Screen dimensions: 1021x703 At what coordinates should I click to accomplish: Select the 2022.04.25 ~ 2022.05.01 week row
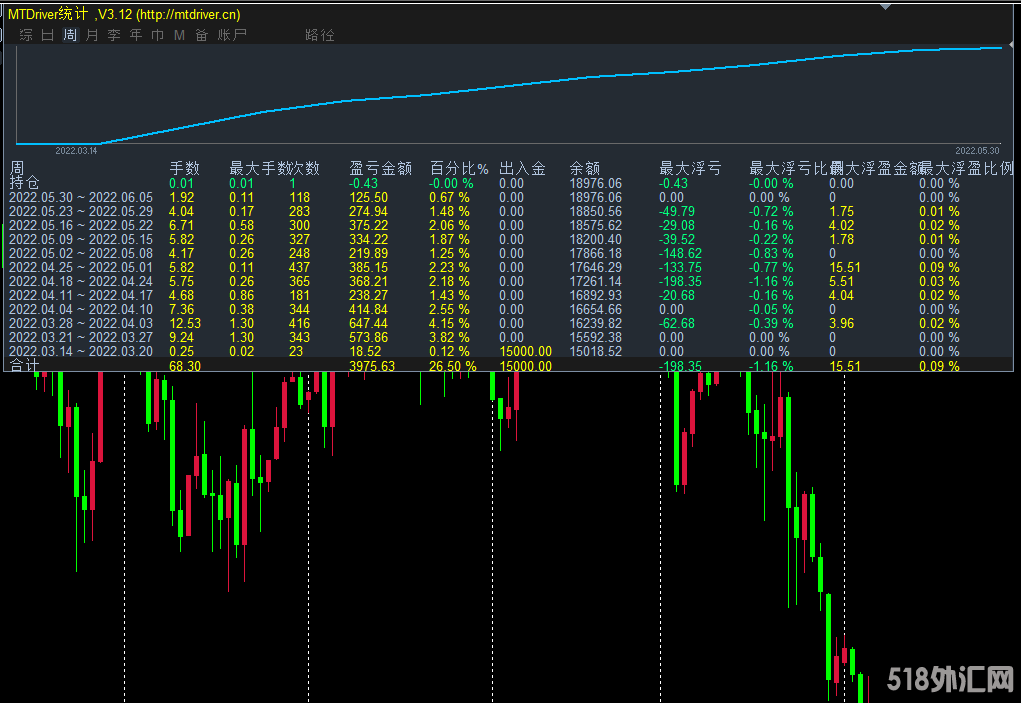tap(80, 268)
